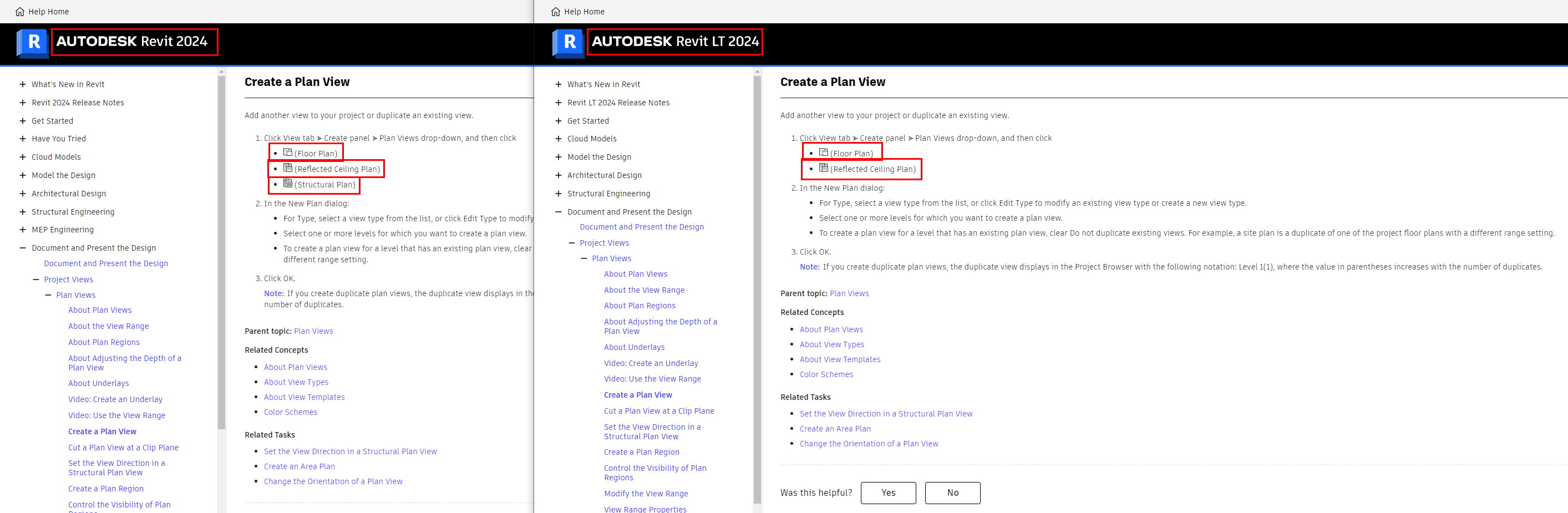Open About Adjusting the Depth of a Plan View in Revit LT sidebar
Screen dimensions: 1568x513
pos(661,326)
